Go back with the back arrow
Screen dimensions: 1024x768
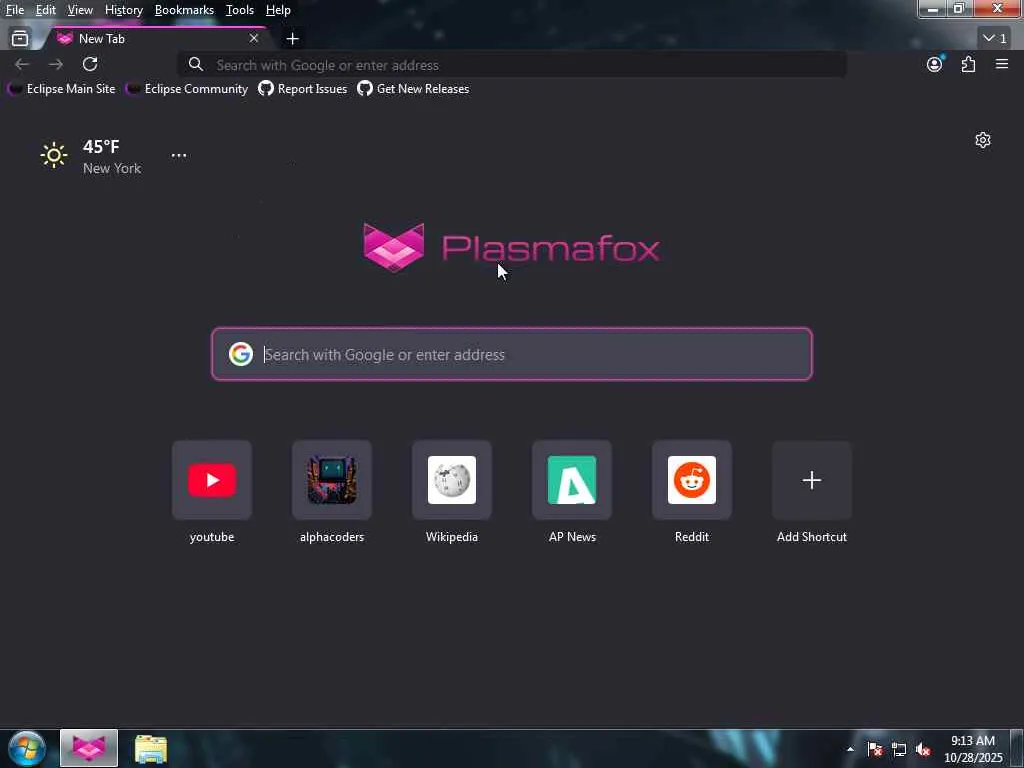[22, 64]
